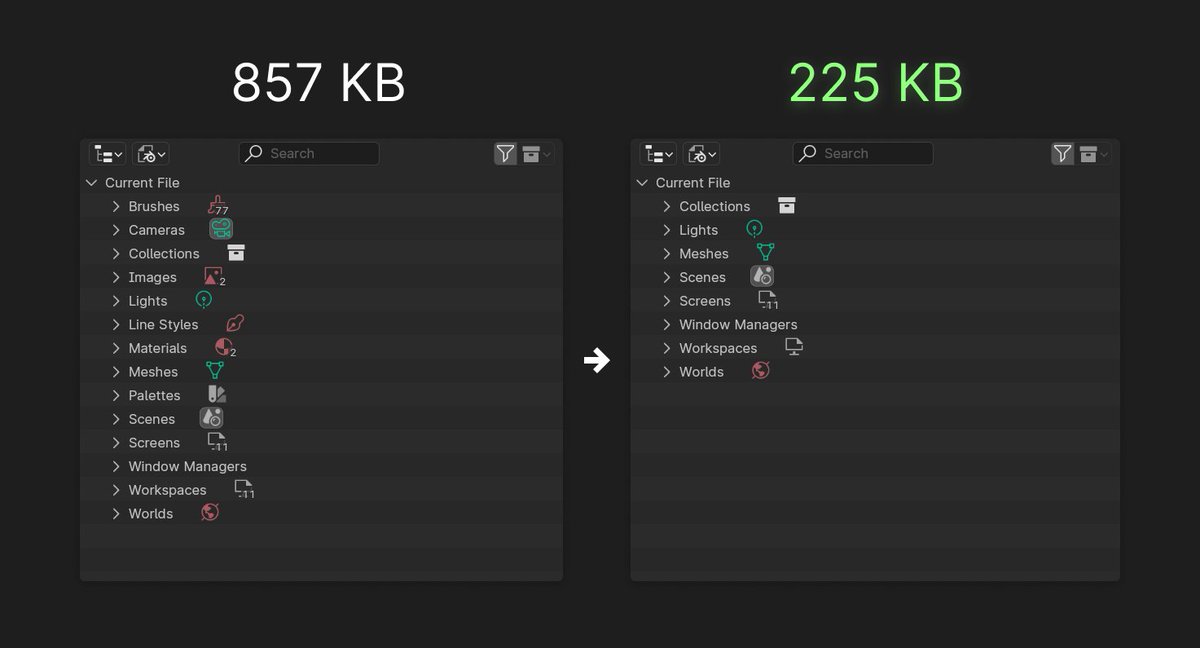
Task: Toggle filter funnel button in right outliner
Action: click(x=1062, y=153)
